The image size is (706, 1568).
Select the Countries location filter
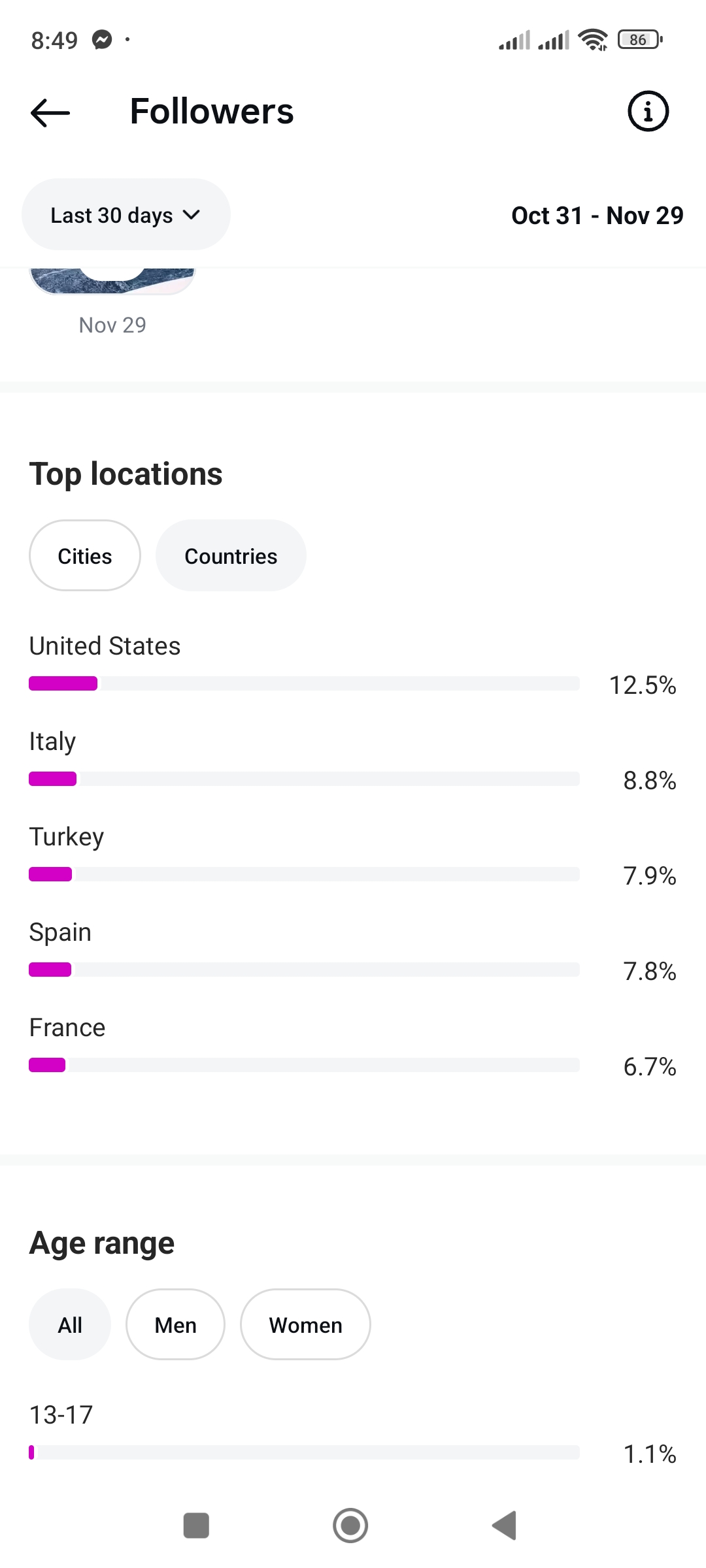coord(231,556)
